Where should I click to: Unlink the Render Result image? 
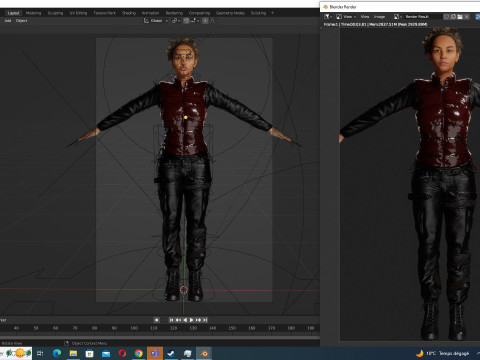pyautogui.click(x=467, y=17)
